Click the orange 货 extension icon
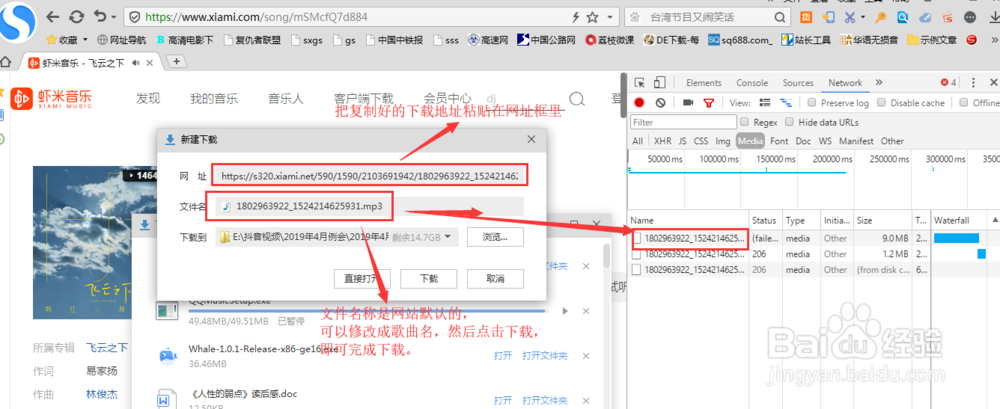 pyautogui.click(x=807, y=17)
